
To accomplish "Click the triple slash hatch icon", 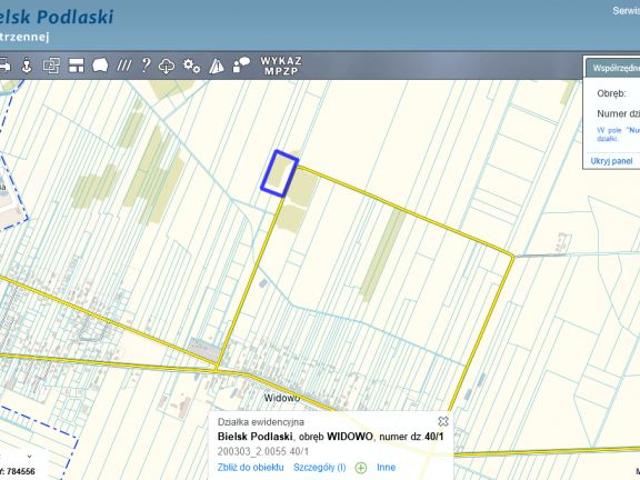I will click(x=124, y=65).
